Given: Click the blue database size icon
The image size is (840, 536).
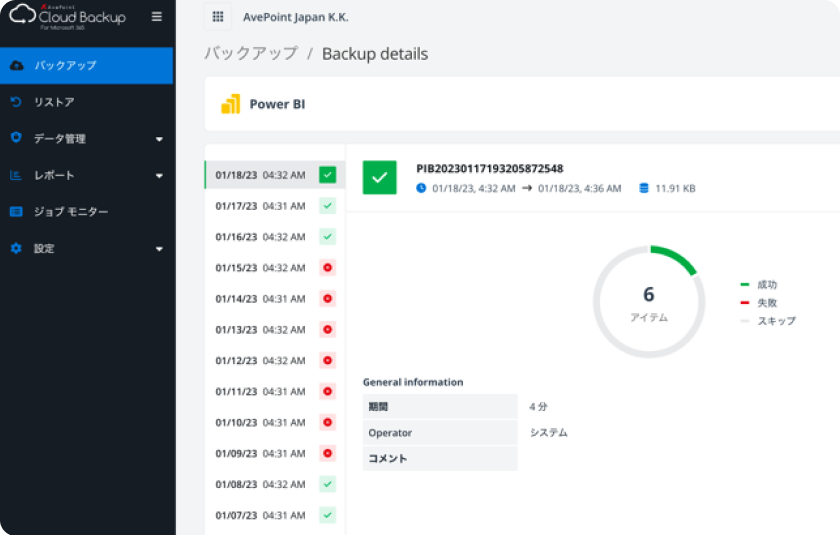Looking at the screenshot, I should click(644, 188).
